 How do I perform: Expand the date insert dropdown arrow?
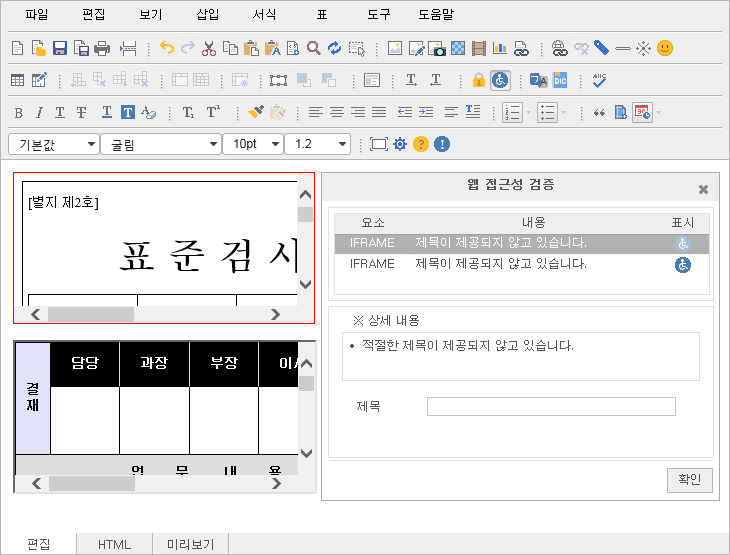click(658, 112)
